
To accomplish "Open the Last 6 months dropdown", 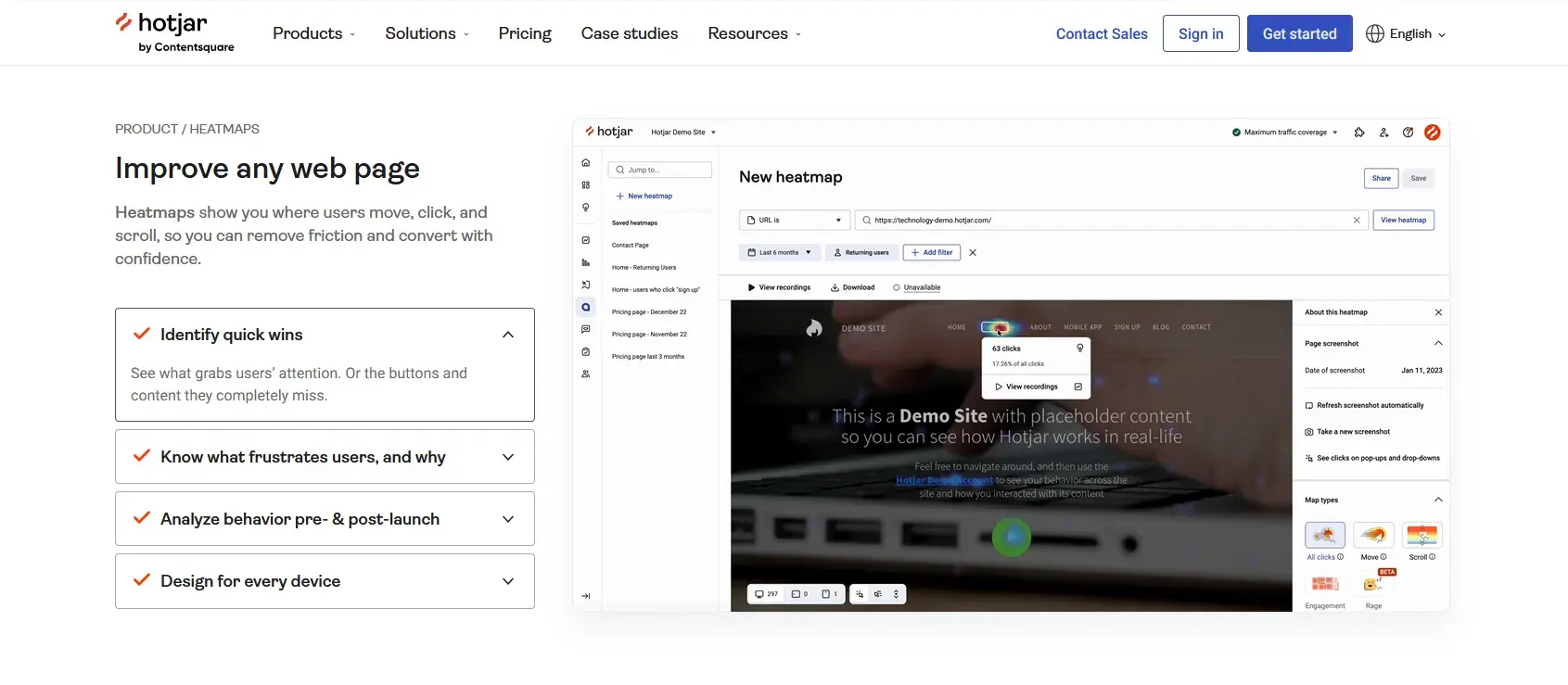I will (779, 252).
